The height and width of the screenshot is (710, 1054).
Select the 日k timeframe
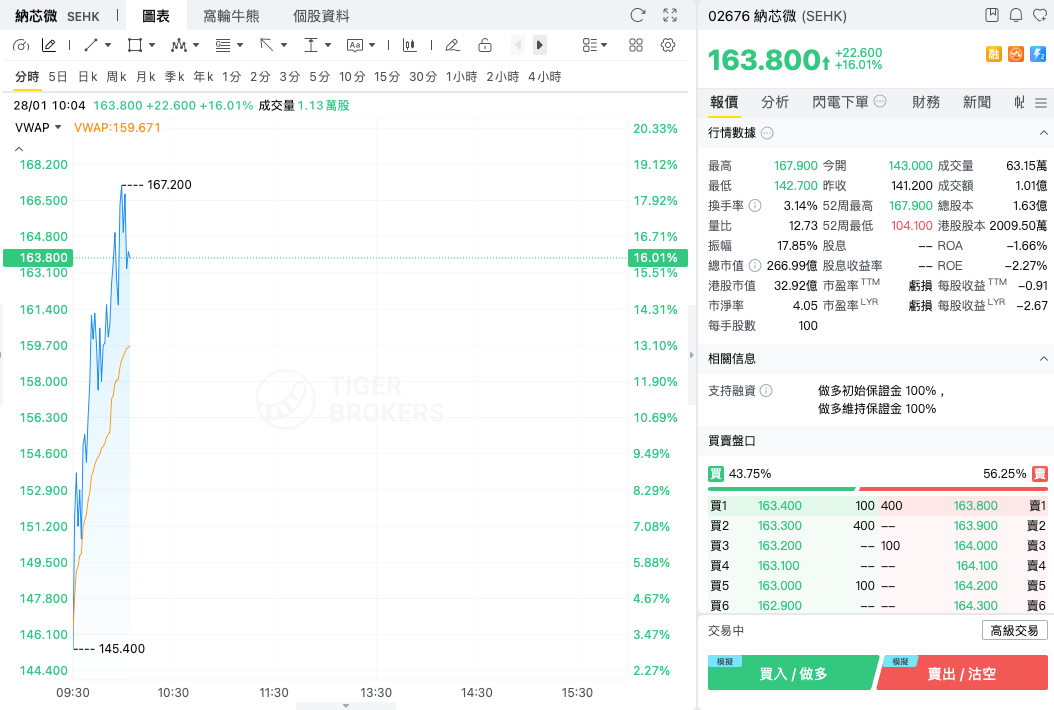coord(87,77)
